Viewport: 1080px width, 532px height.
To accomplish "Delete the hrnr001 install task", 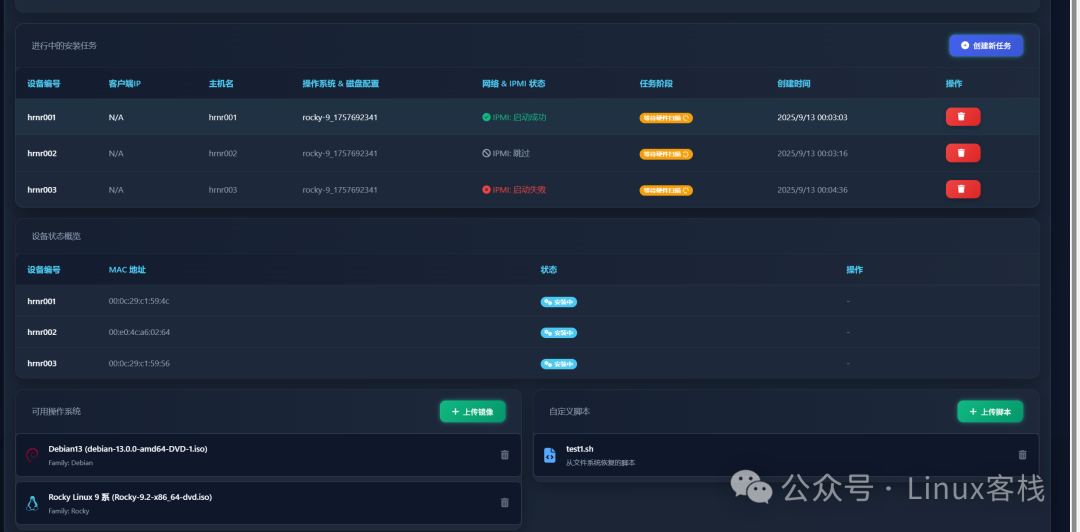I will pyautogui.click(x=962, y=117).
